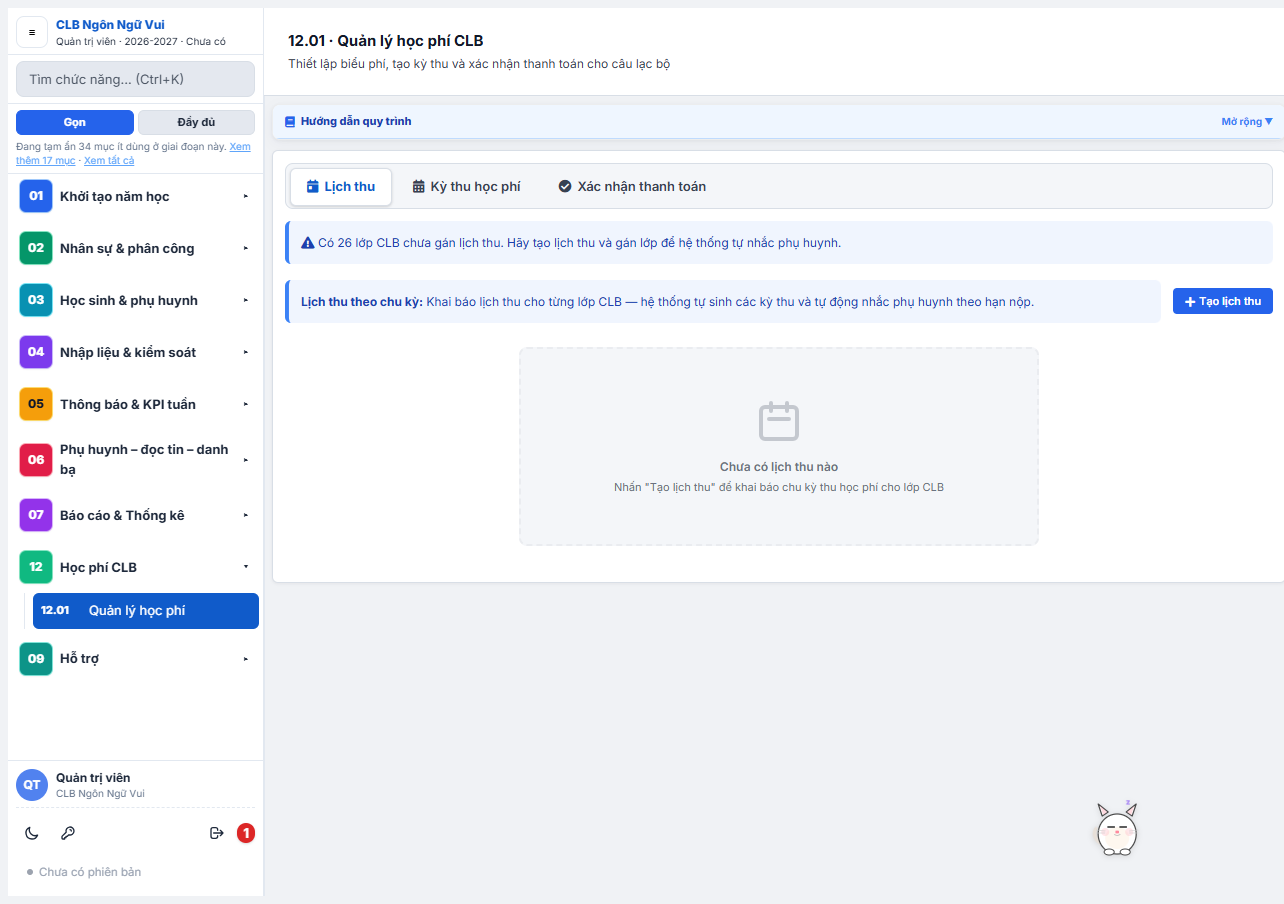
Task: Expand the Nhân sự & phân công section
Action: coord(134,248)
